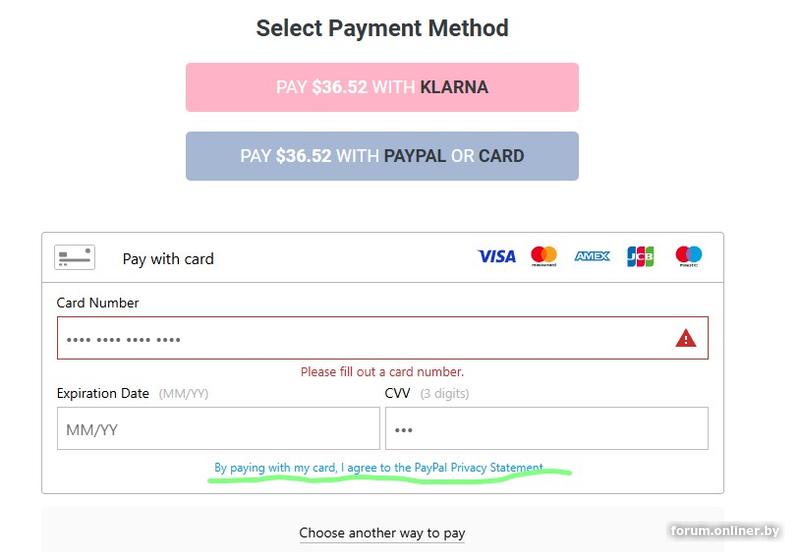
Task: Click the red warning triangle icon
Action: (685, 339)
